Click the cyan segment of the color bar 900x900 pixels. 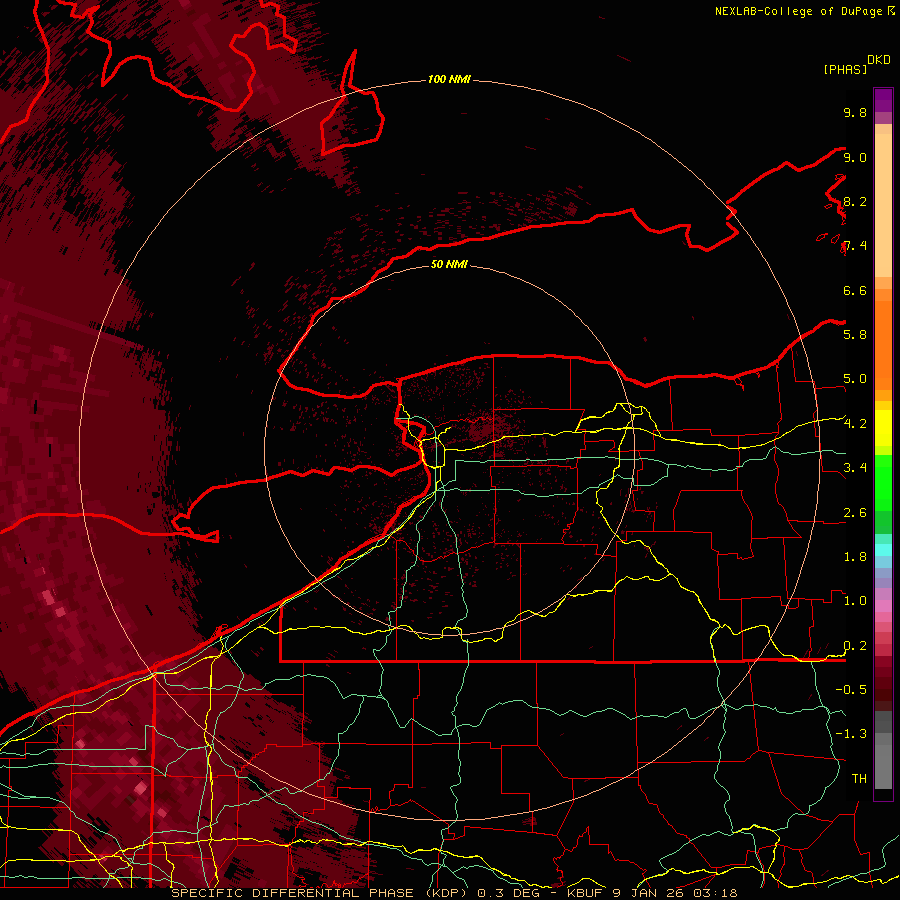883,550
